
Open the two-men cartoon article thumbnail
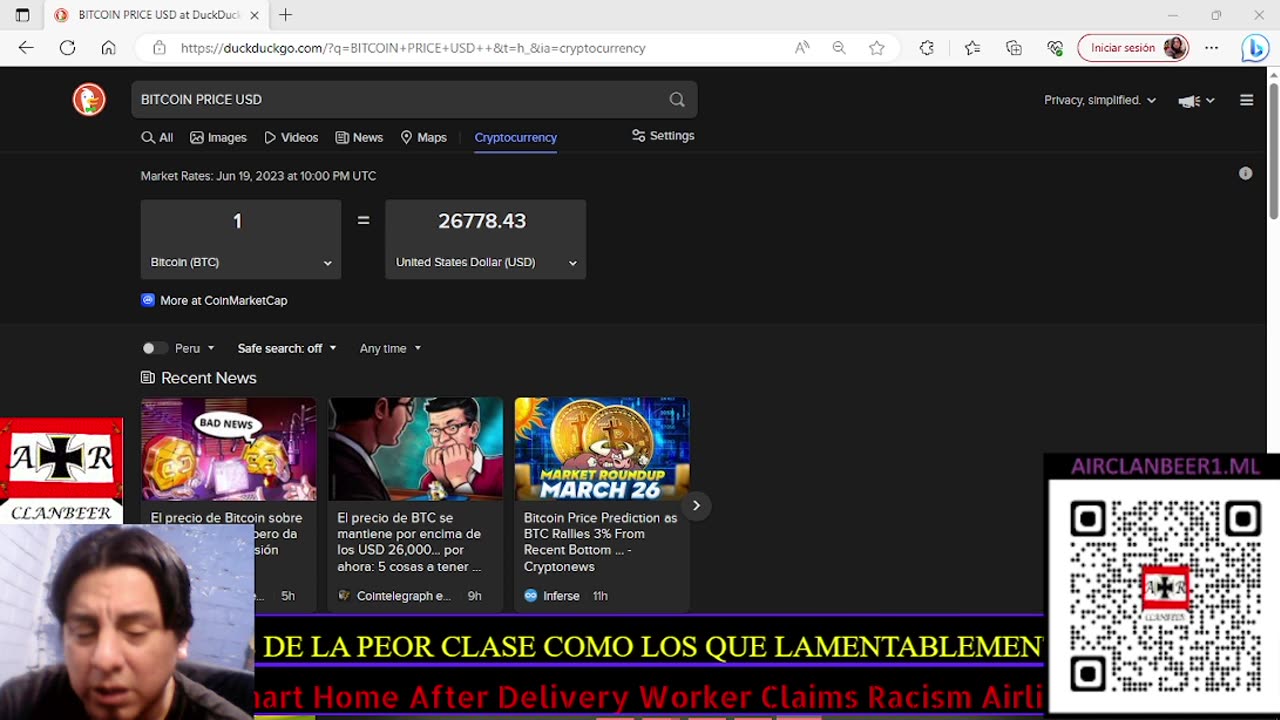click(415, 449)
